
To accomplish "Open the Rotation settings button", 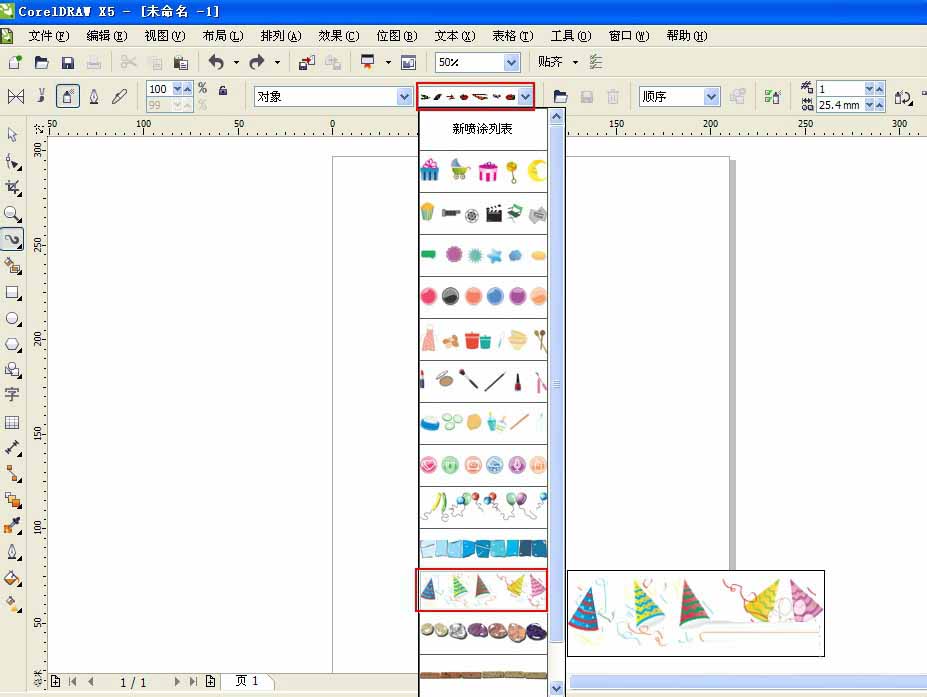I will (x=903, y=97).
